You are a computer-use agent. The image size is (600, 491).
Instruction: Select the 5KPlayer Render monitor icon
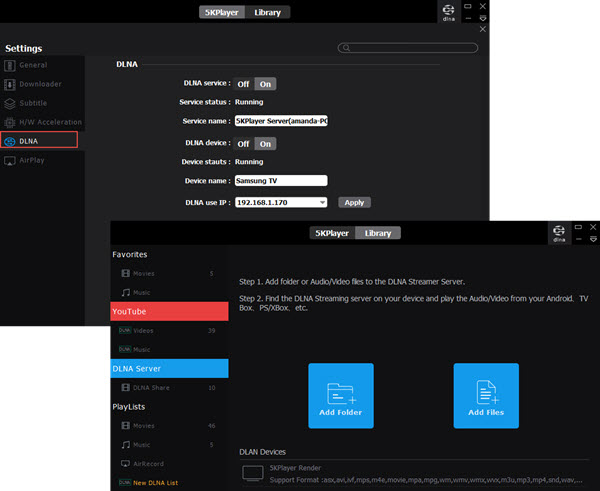click(253, 473)
